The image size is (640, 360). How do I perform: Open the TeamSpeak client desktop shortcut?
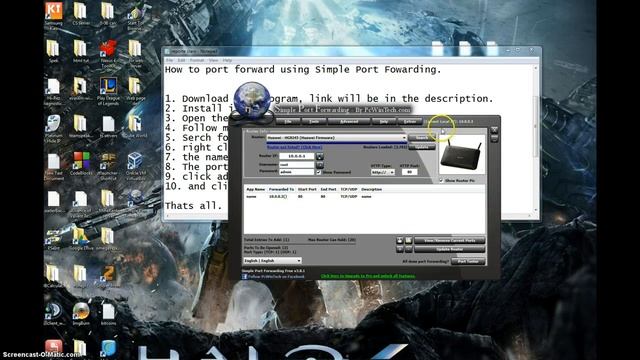point(53,314)
